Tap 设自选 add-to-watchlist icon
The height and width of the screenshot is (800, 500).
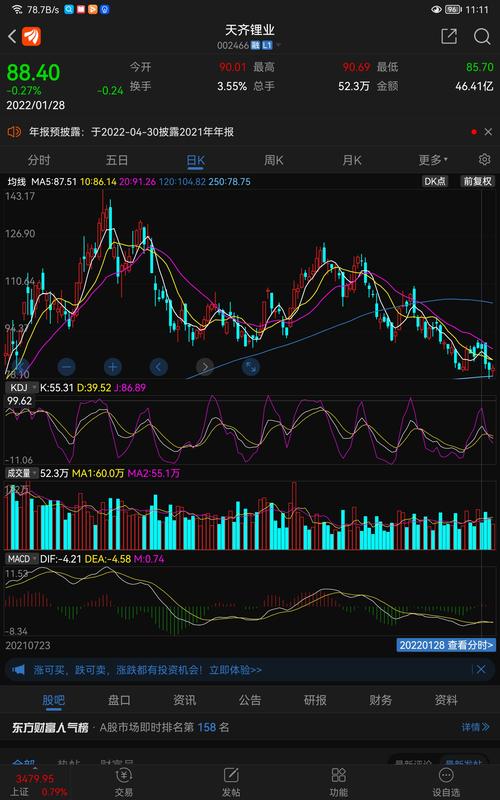446,781
